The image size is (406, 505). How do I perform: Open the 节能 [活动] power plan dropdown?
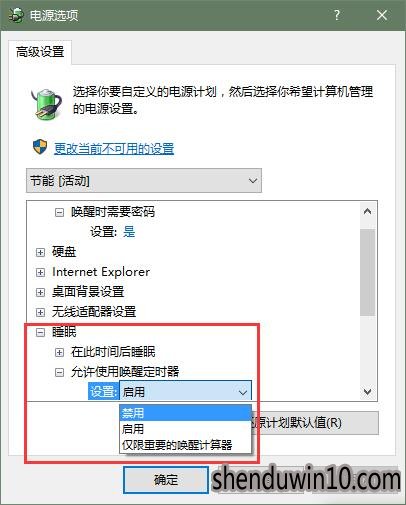click(x=144, y=181)
